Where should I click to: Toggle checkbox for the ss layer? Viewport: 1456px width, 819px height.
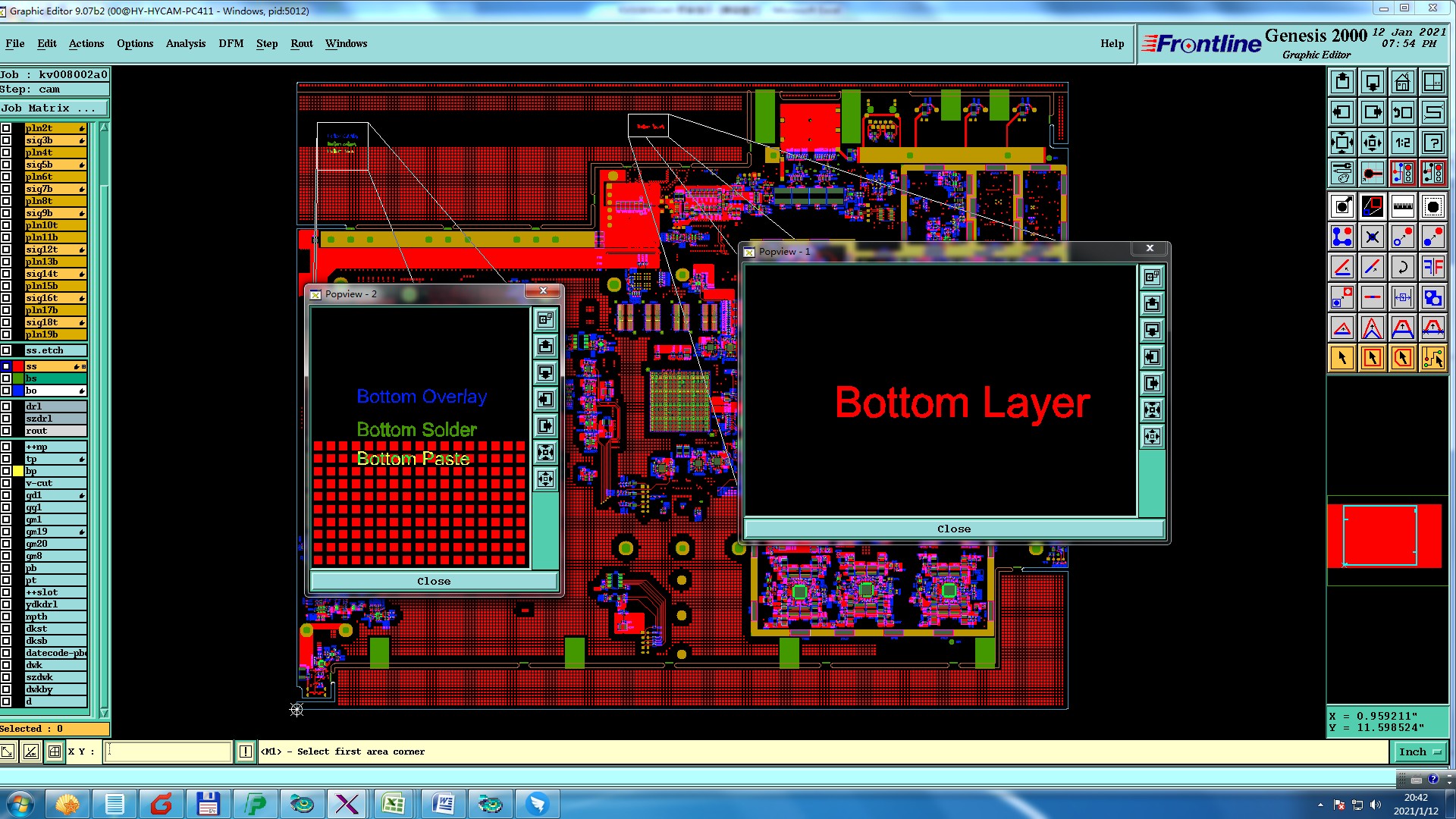[x=6, y=366]
